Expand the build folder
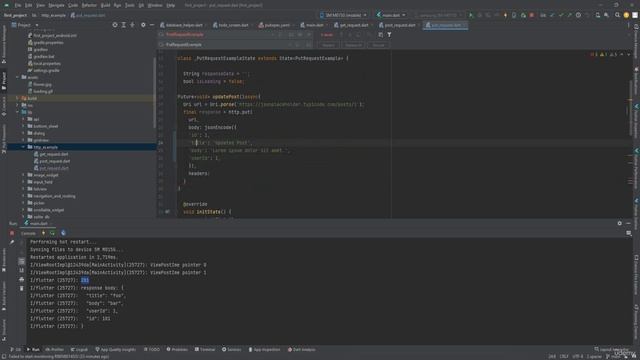Screen dimensions: 640x360 pyautogui.click(x=18, y=98)
